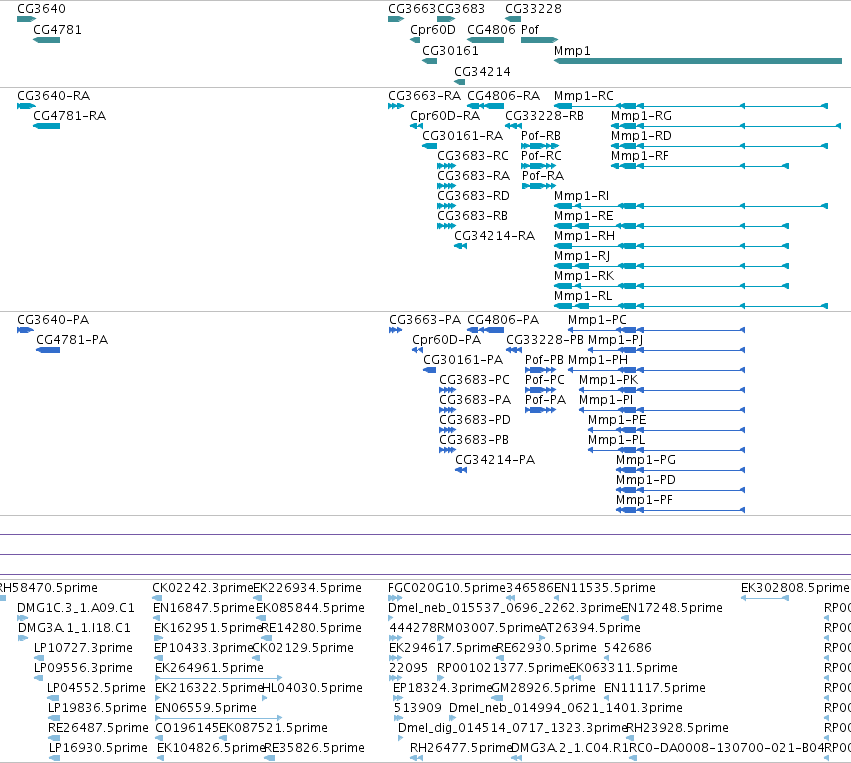Select the CG4781 gene label
The width and height of the screenshot is (851, 763).
coord(58,30)
